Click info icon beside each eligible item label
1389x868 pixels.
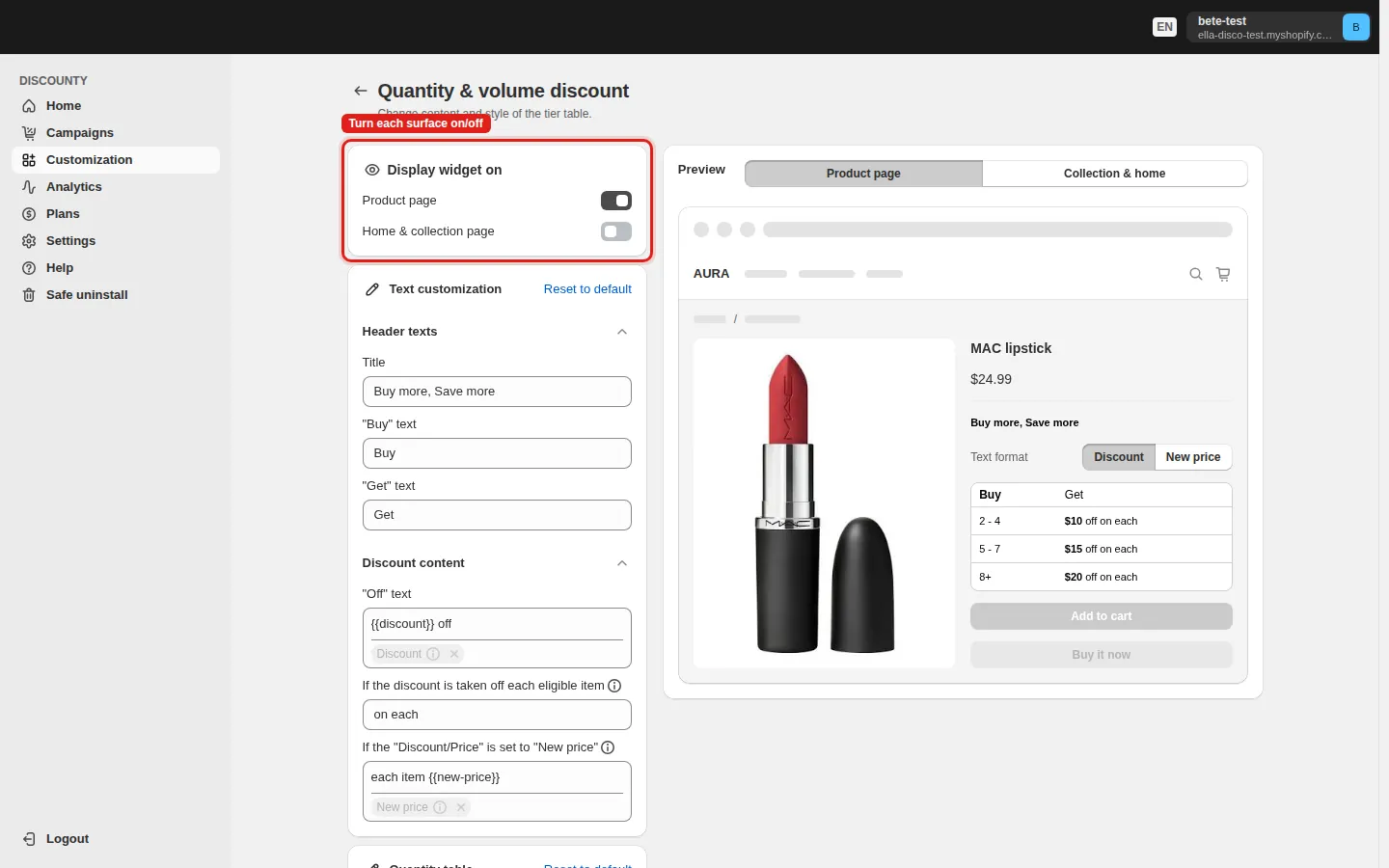click(614, 686)
